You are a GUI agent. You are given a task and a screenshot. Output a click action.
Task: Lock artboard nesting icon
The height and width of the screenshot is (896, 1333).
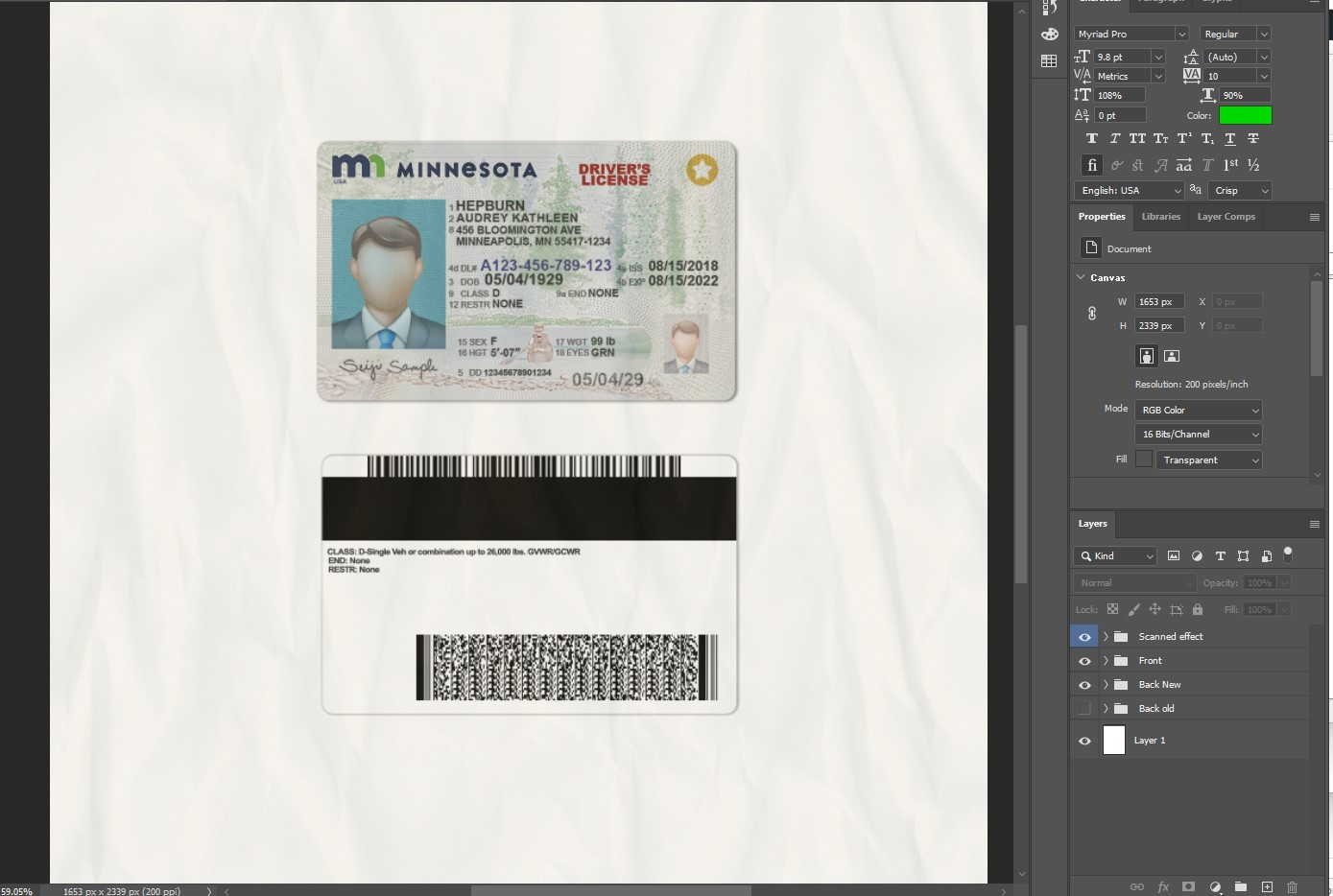point(1176,609)
